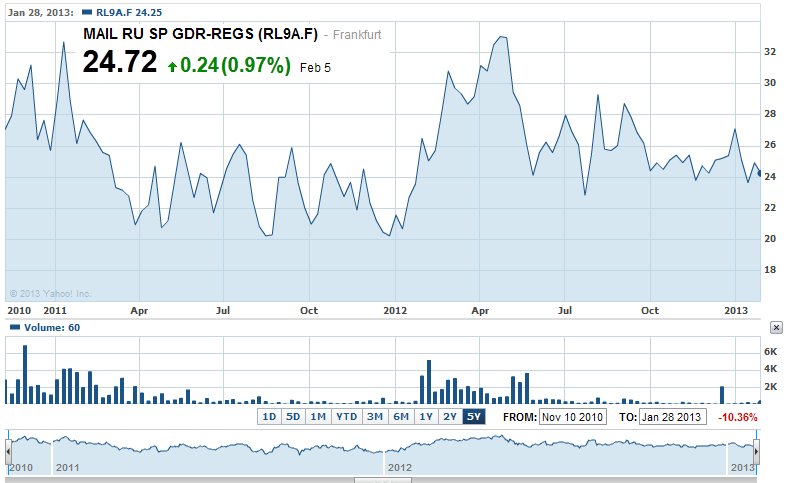Click the 2011 label in overview navigator
Image resolution: width=787 pixels, height=483 pixels.
click(68, 467)
